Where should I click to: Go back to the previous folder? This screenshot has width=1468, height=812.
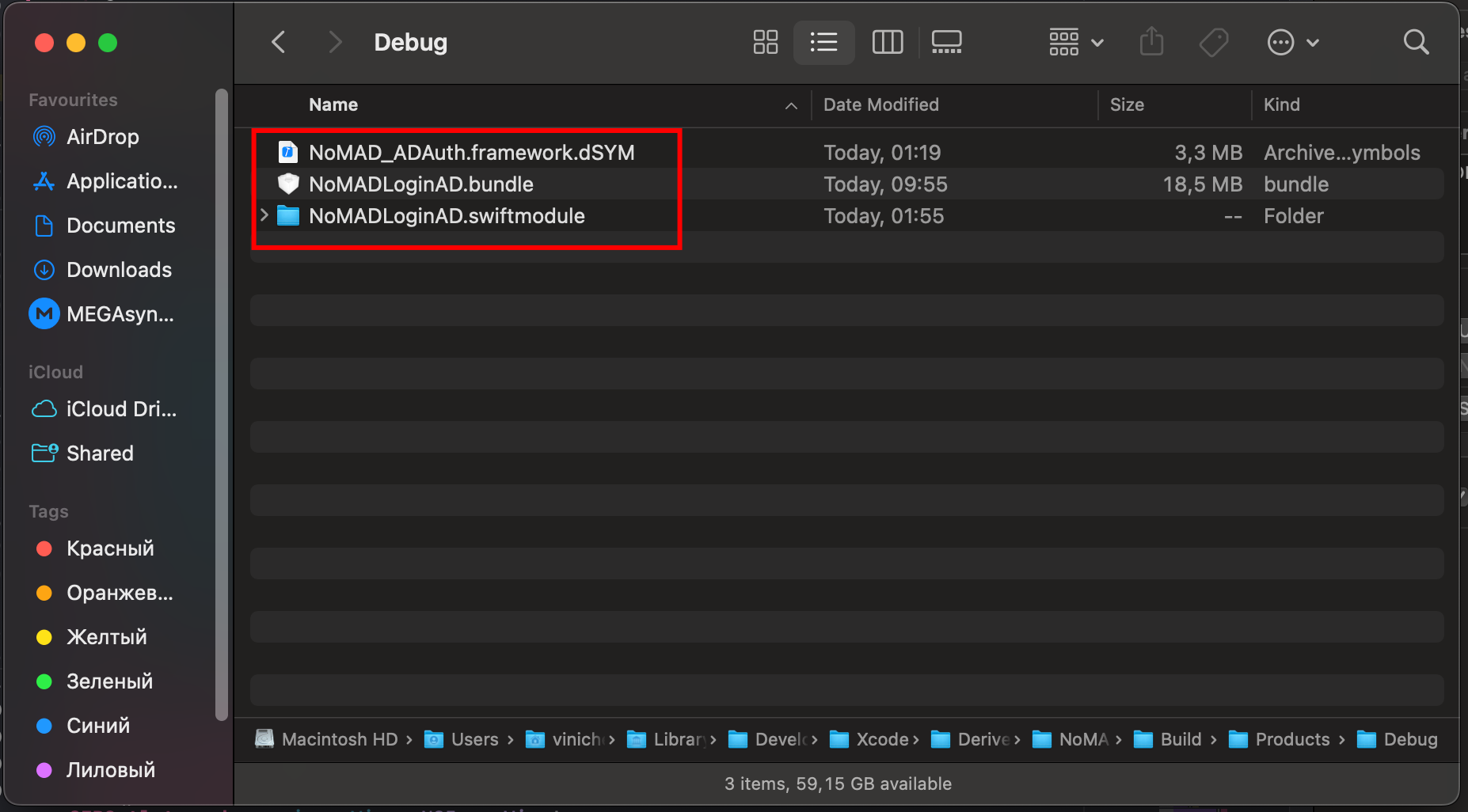pos(278,42)
